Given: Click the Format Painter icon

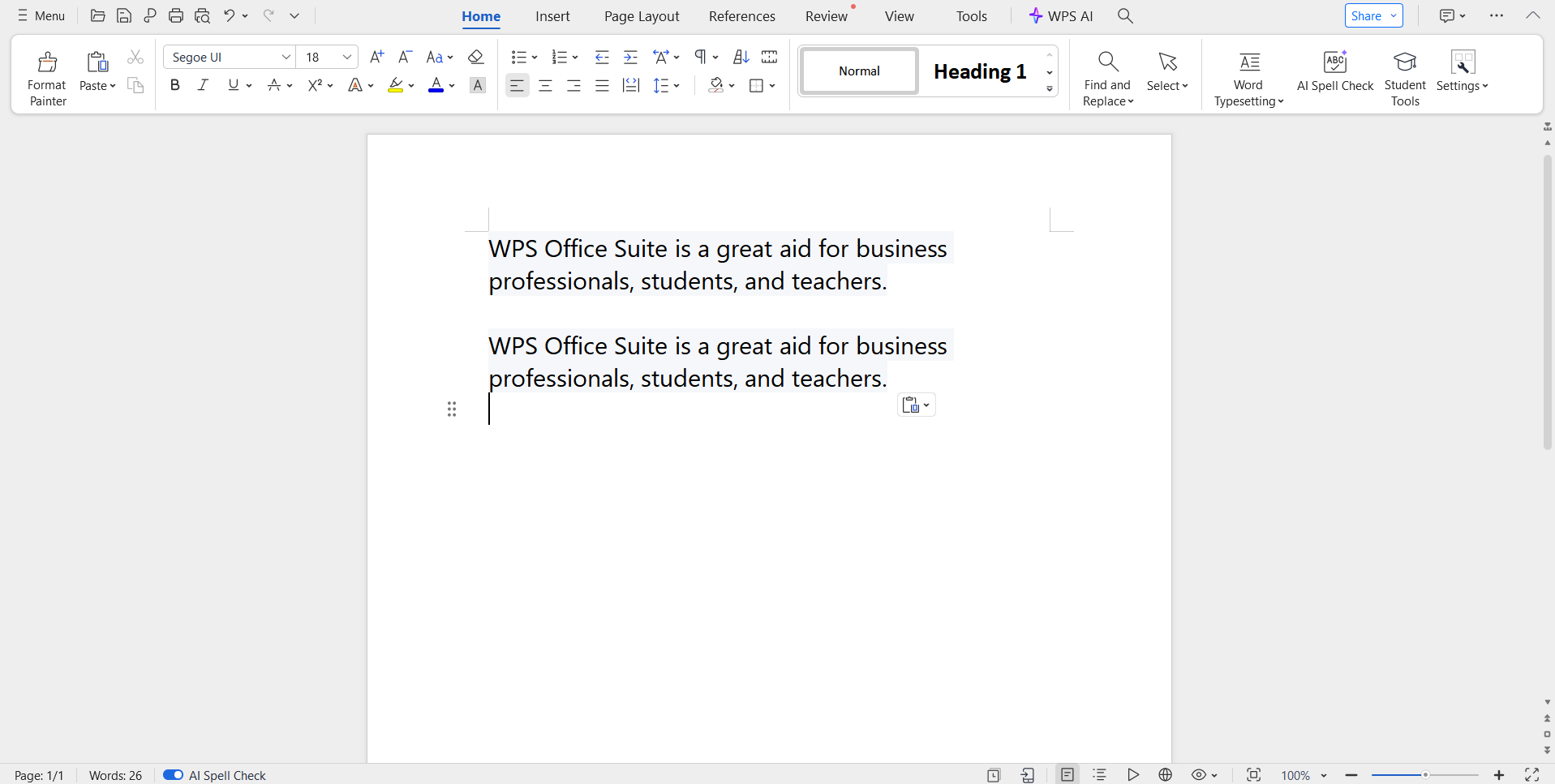Looking at the screenshot, I should click(47, 63).
